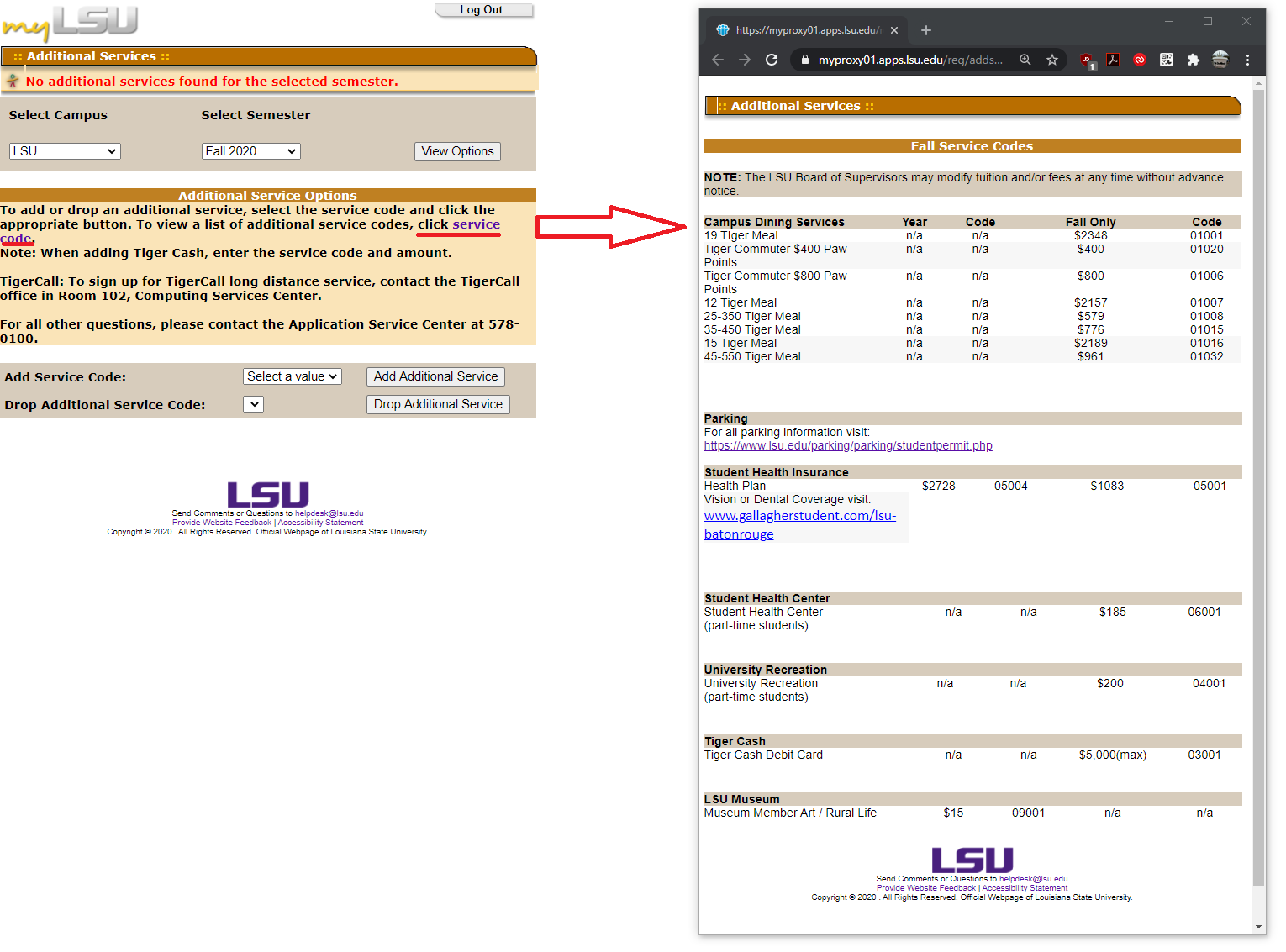Open Chrome three-dot menu

coord(1247,60)
